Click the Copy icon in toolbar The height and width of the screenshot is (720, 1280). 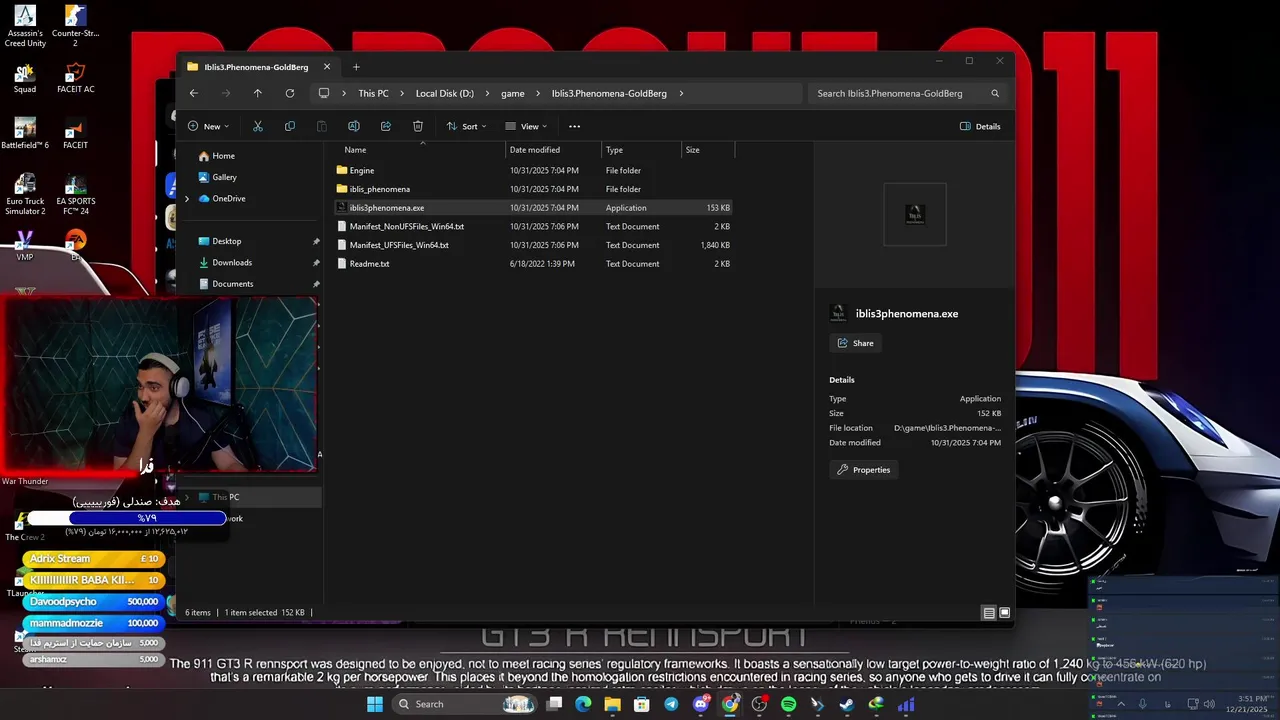pos(290,126)
